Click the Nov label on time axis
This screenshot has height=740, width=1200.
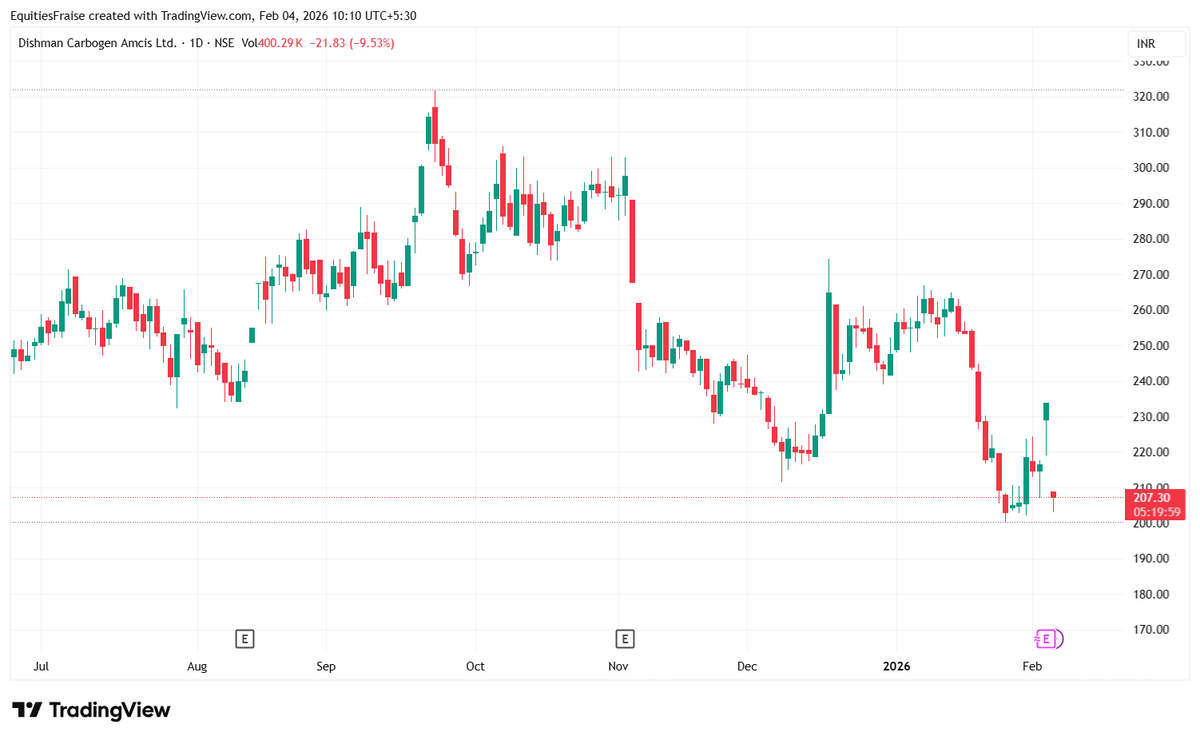coord(618,666)
